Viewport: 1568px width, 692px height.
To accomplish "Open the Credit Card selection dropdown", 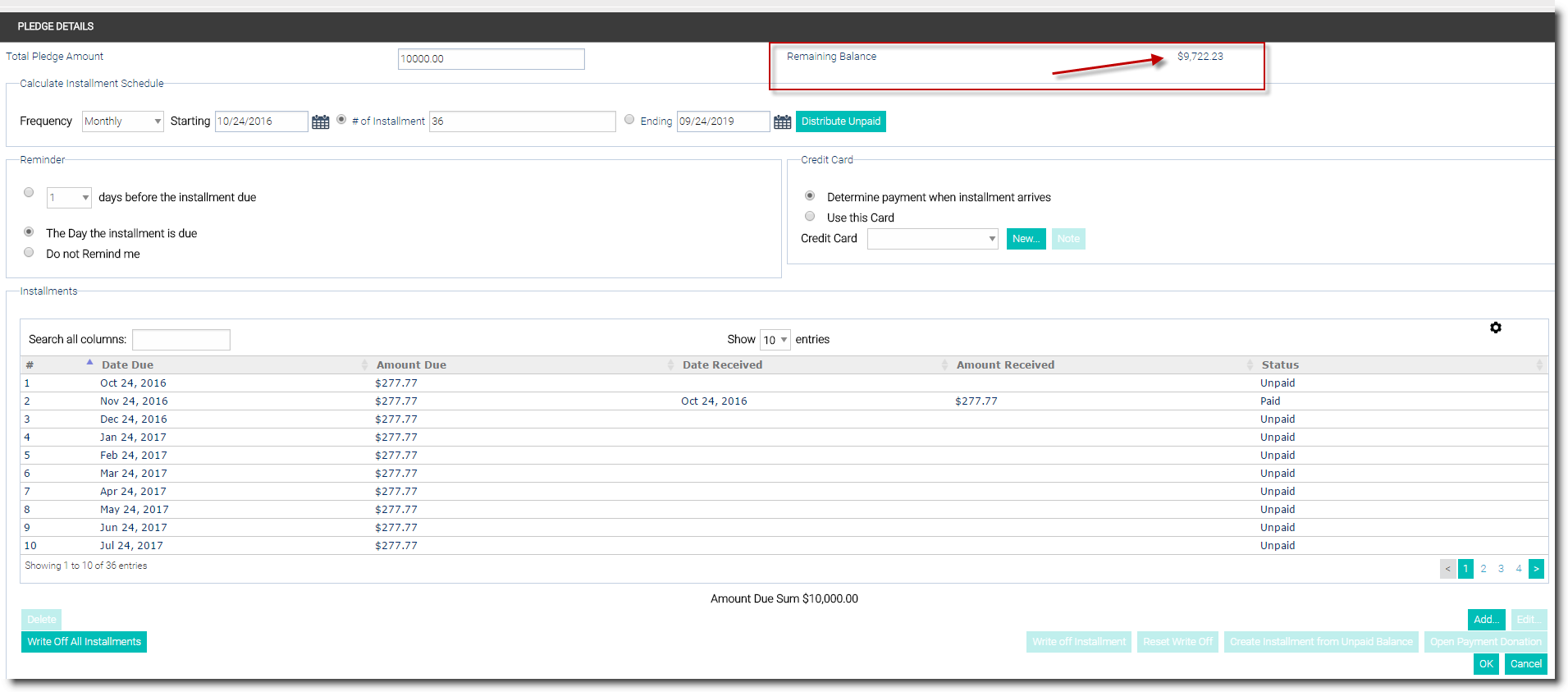I will pyautogui.click(x=933, y=239).
